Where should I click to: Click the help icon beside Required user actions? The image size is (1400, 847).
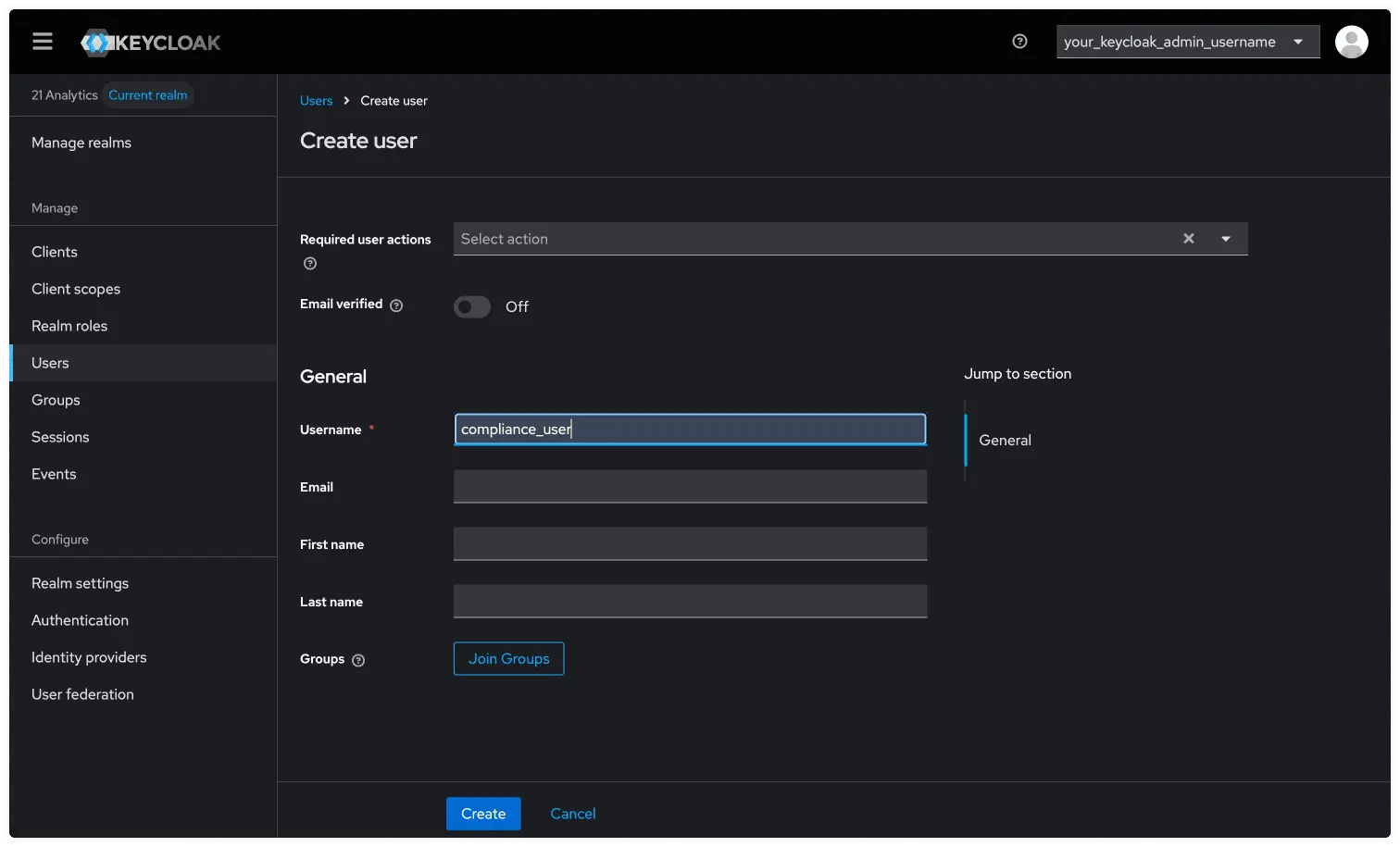point(309,263)
